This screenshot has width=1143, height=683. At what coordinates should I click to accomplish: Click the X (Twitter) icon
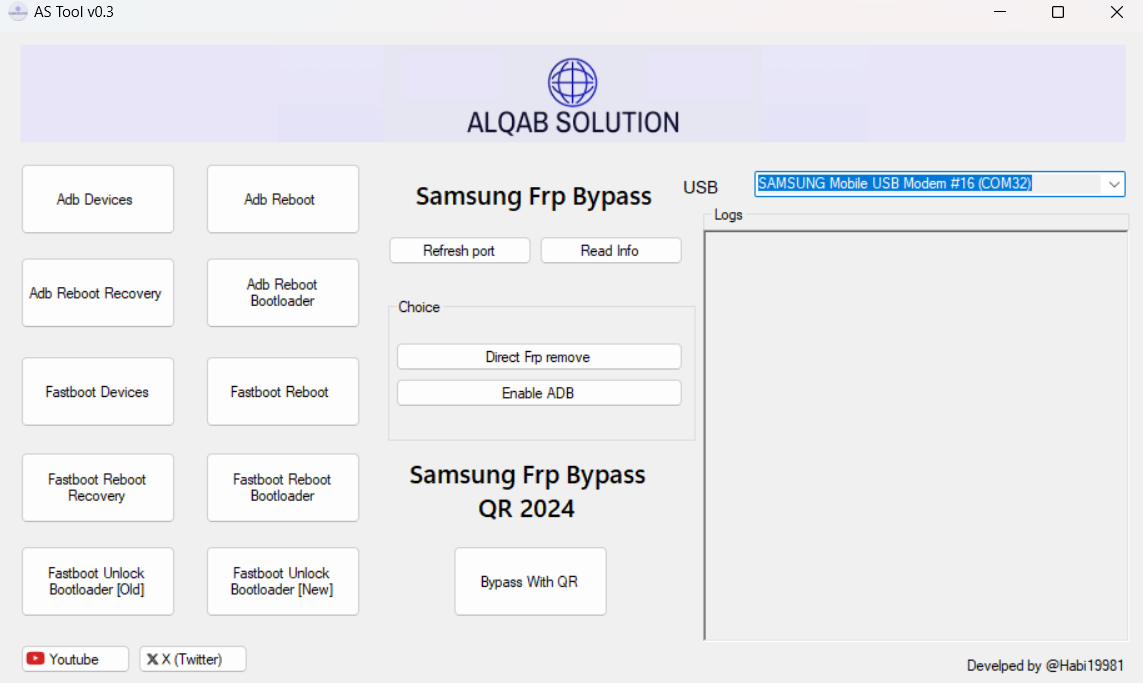154,659
